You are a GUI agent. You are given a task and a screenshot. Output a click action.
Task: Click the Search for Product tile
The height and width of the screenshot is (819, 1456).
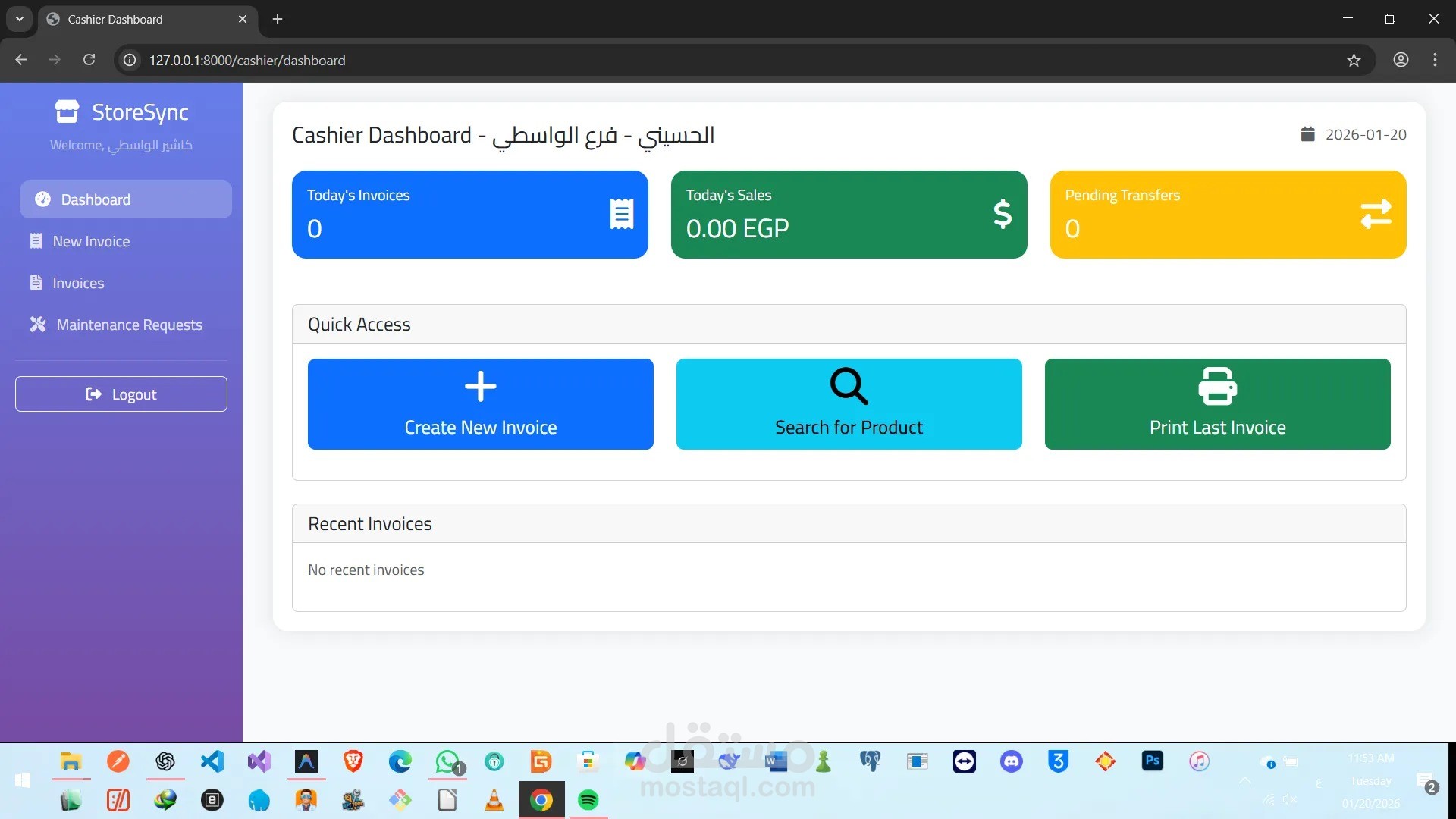point(849,404)
